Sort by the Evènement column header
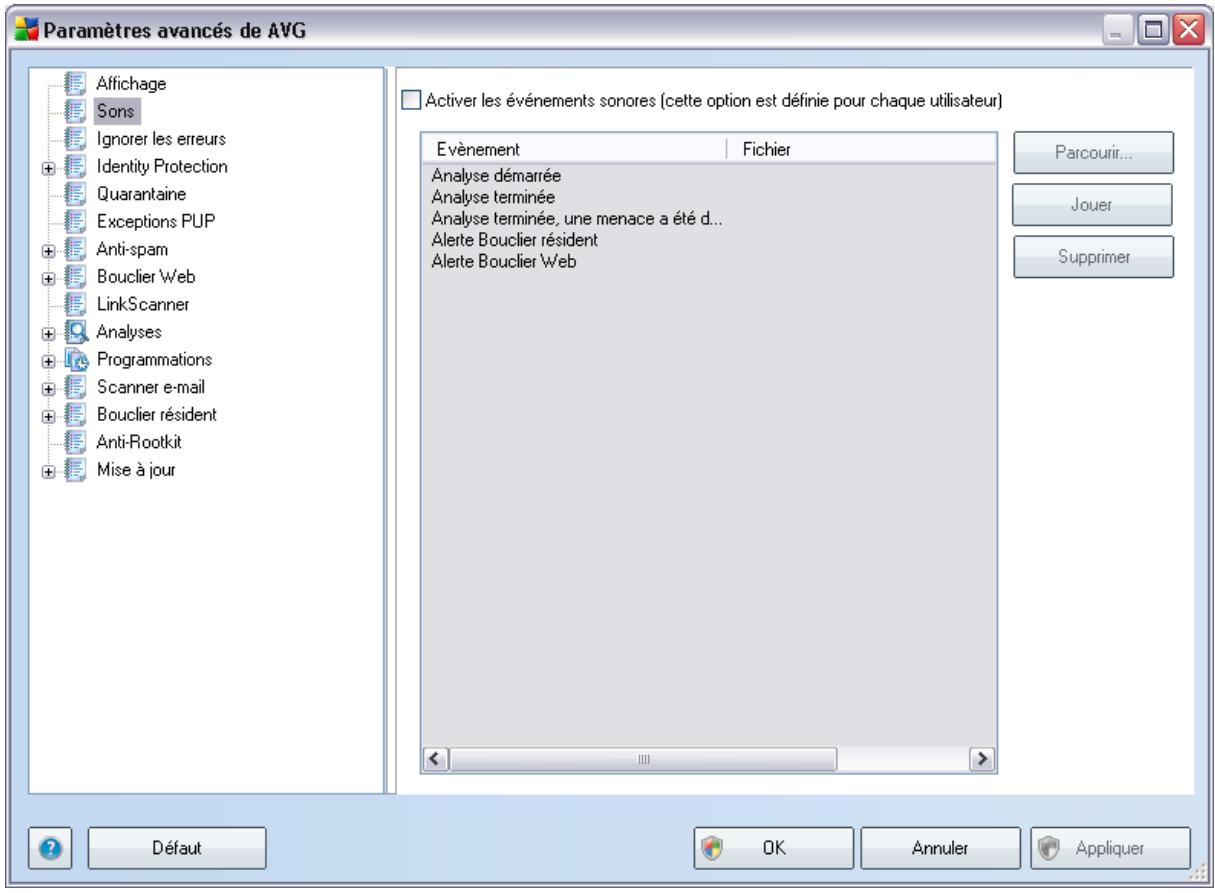Screen dimensions: 1215x893 pyautogui.click(x=573, y=149)
